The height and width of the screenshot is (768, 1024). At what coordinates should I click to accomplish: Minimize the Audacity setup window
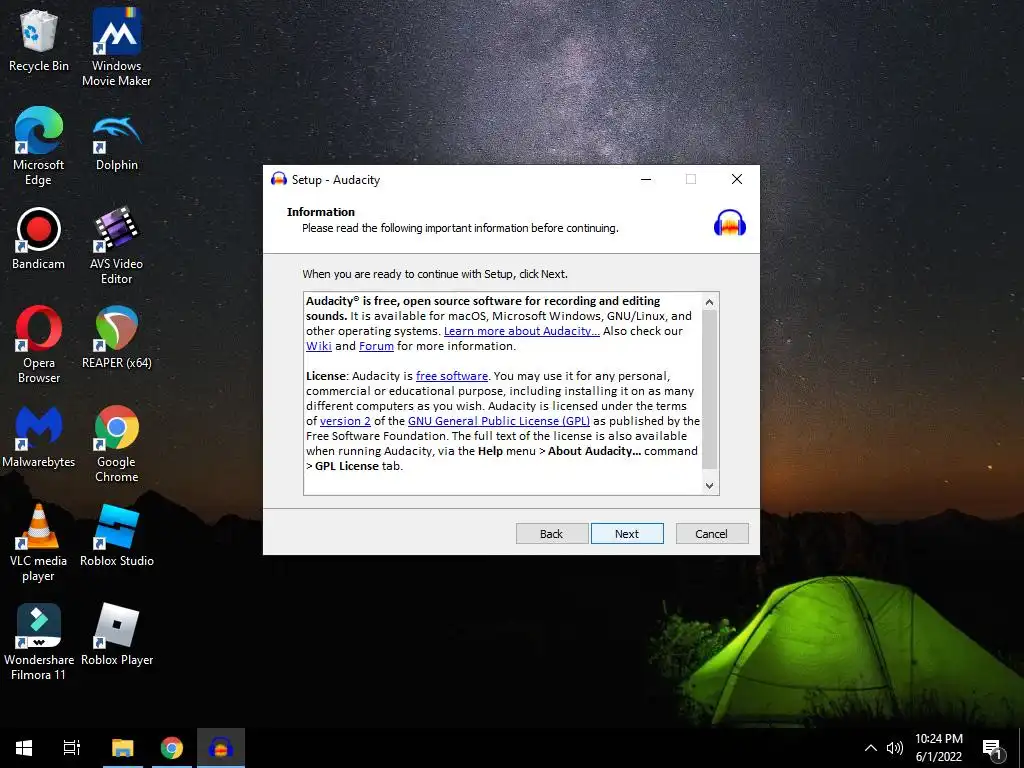click(646, 179)
